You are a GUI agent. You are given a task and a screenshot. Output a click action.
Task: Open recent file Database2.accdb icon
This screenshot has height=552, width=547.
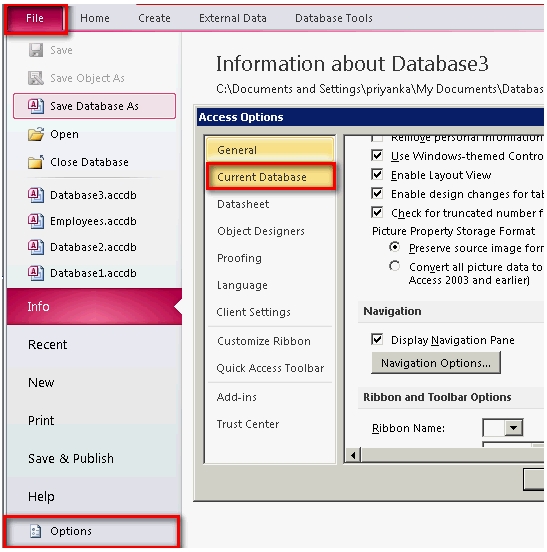[36, 247]
